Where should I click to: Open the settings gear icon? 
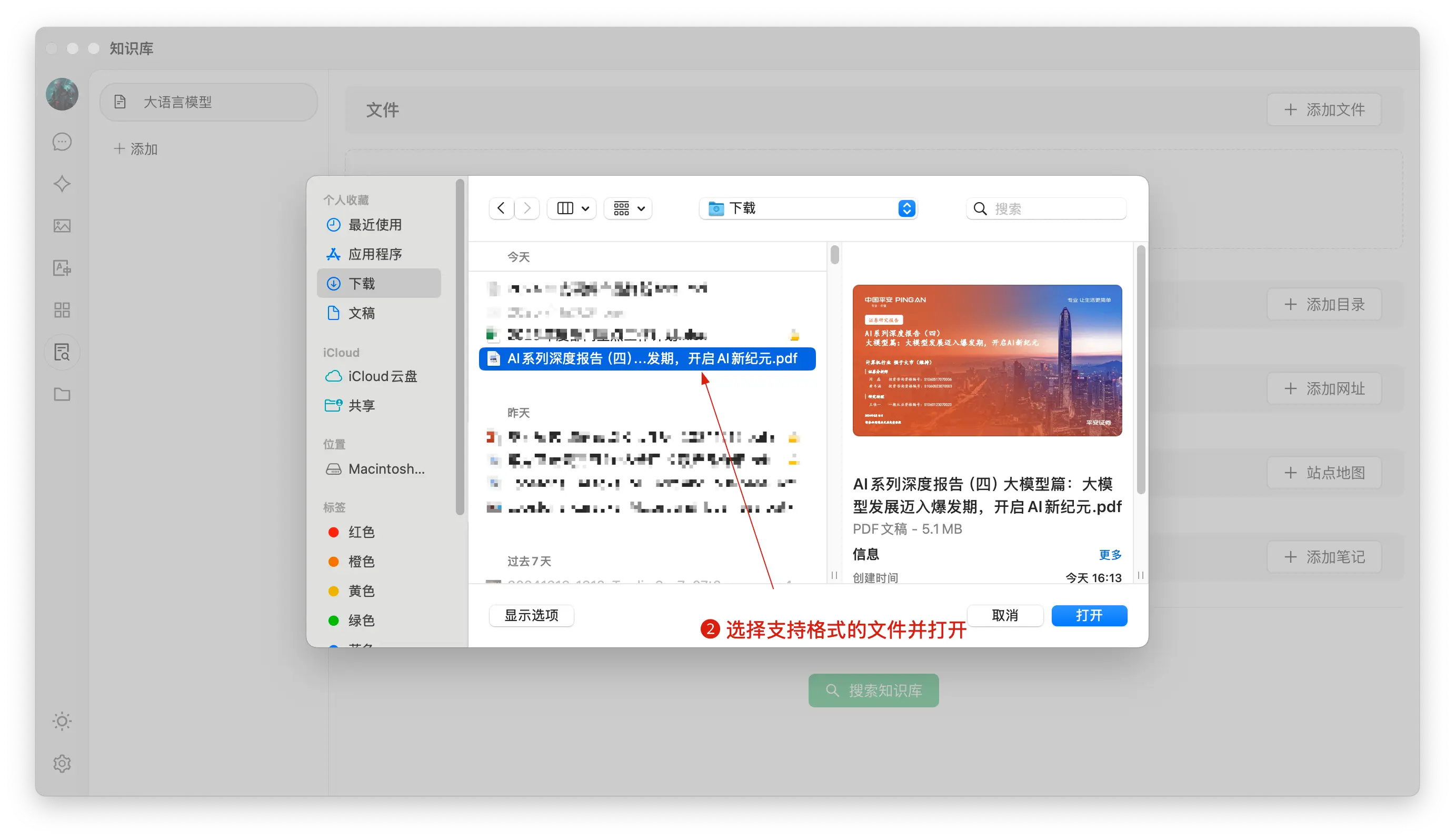tap(62, 763)
